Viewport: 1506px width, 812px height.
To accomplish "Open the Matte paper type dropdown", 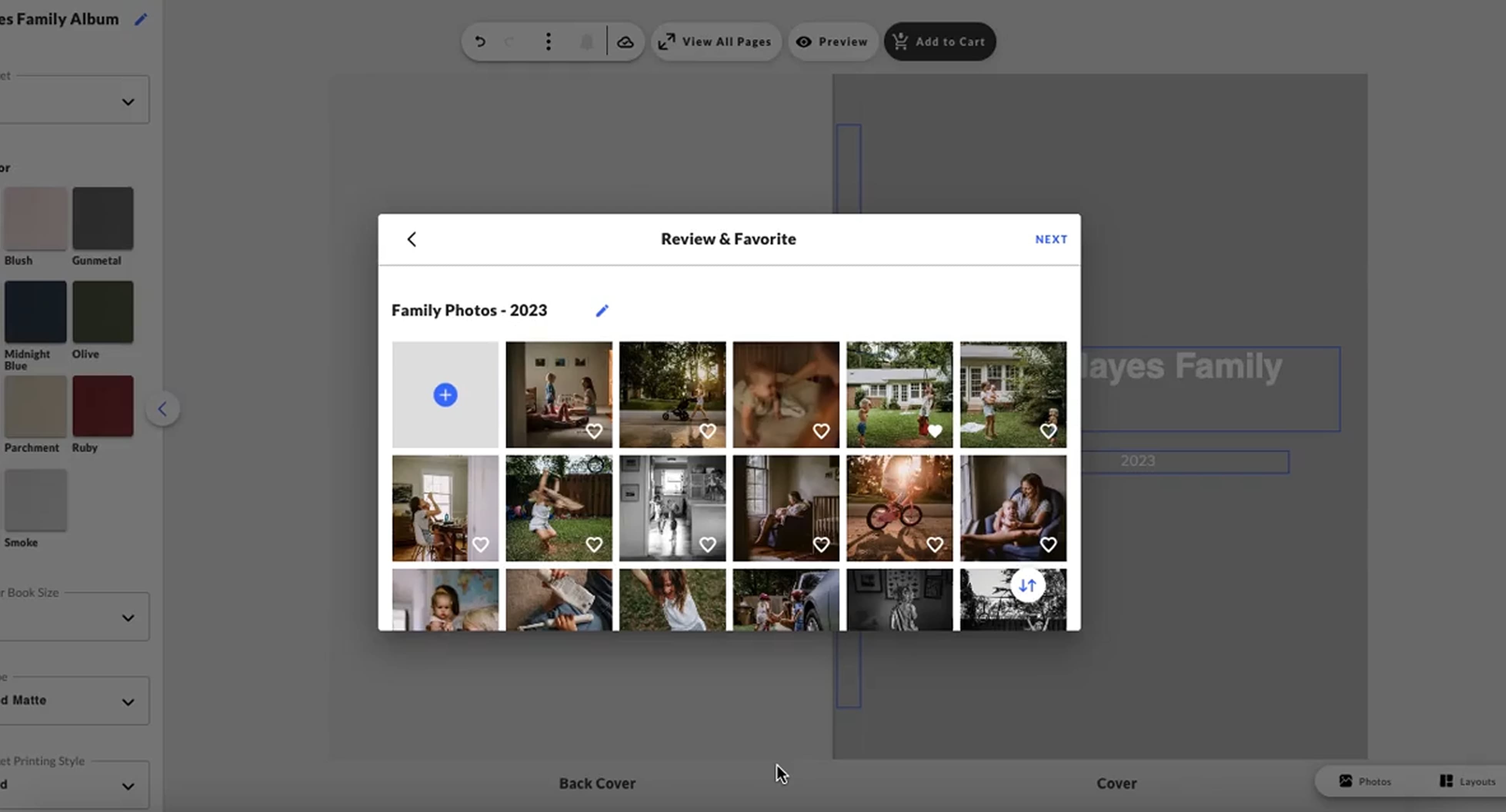I will coord(127,702).
